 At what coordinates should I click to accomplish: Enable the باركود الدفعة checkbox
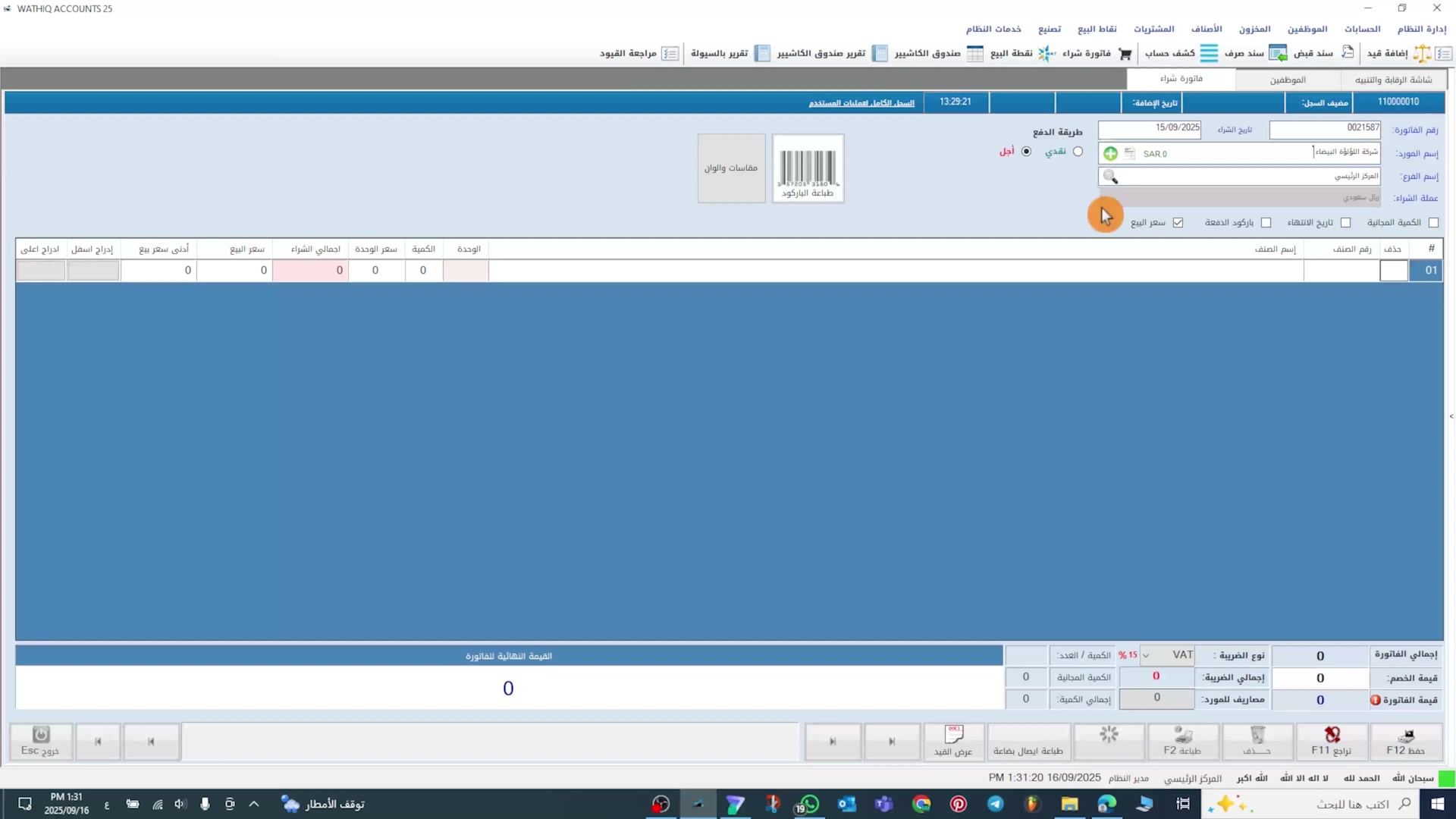[x=1266, y=223]
